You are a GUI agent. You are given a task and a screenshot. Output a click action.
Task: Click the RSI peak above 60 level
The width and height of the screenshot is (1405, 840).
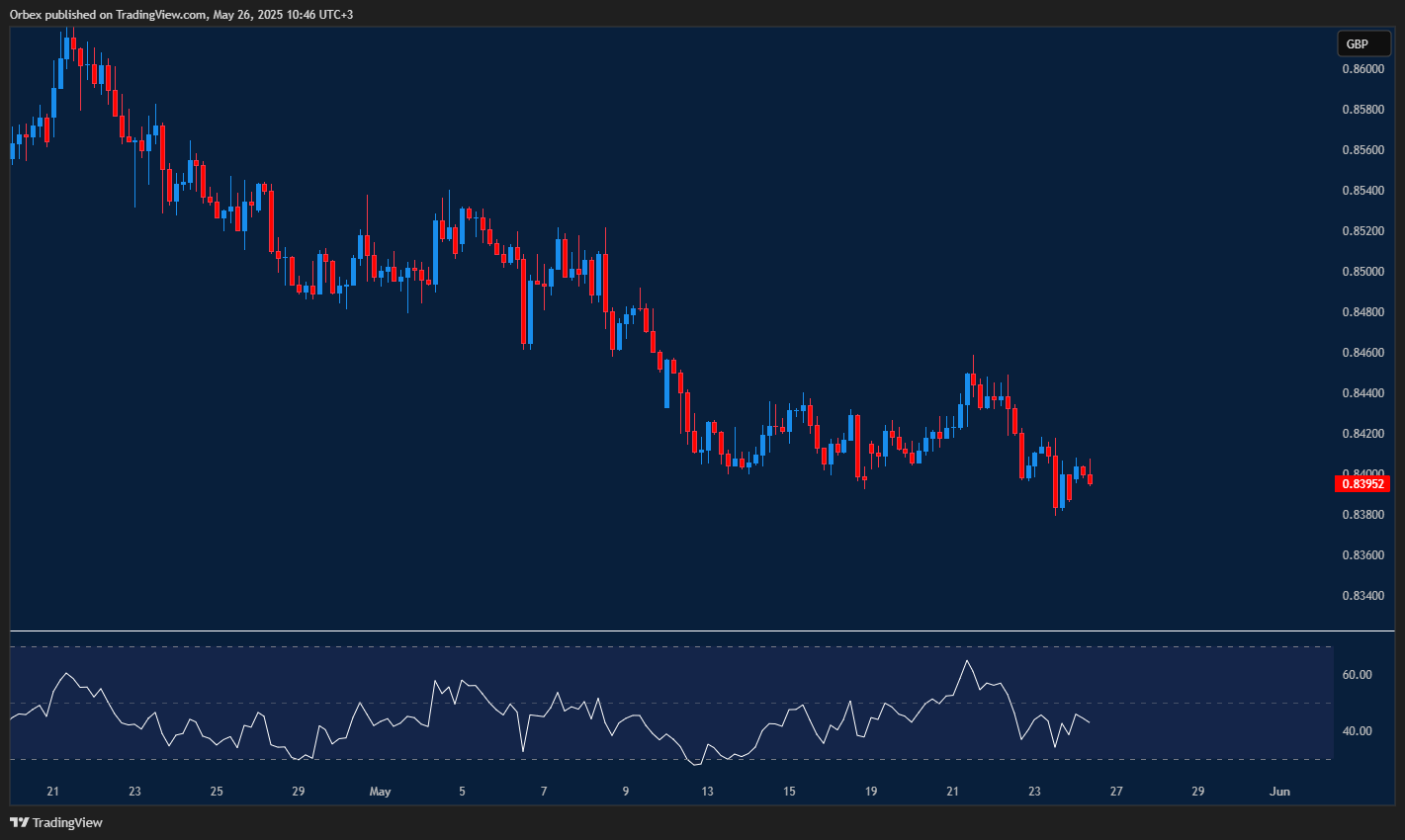click(x=968, y=659)
